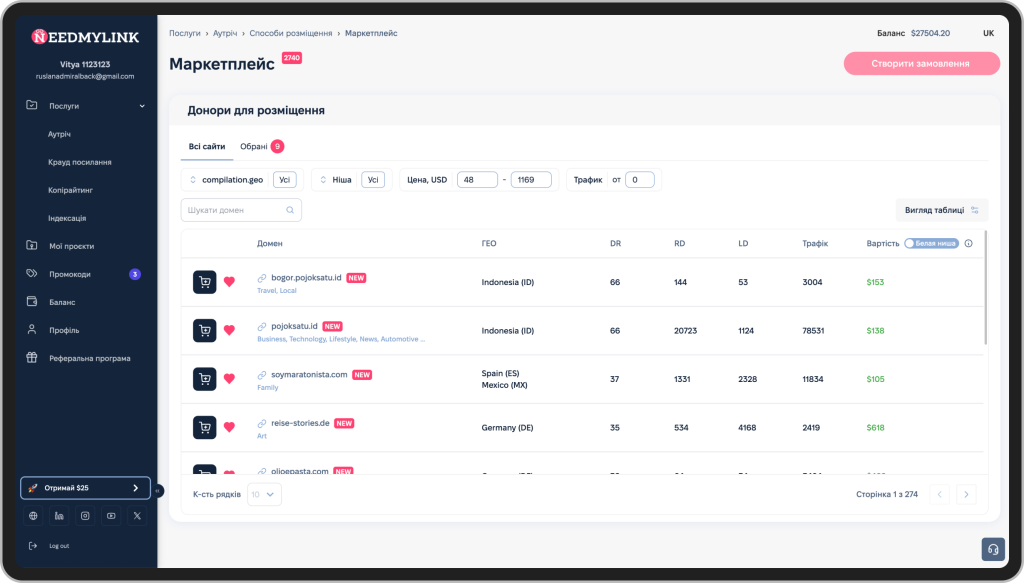Click Аутріч in the breadcrumb
Viewport: 1024px width, 583px height.
[x=225, y=33]
